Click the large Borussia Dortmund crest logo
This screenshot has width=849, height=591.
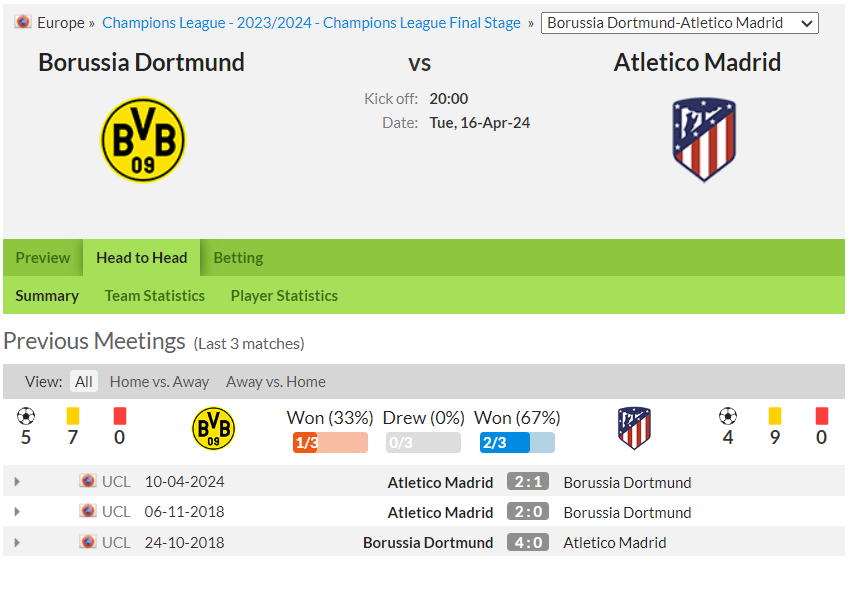143,140
